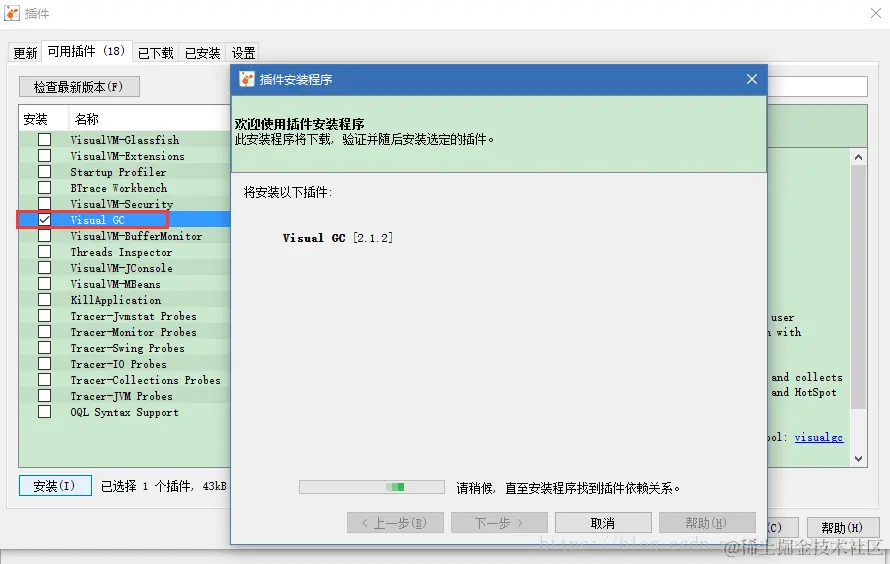Click the 下一步 button

[499, 523]
